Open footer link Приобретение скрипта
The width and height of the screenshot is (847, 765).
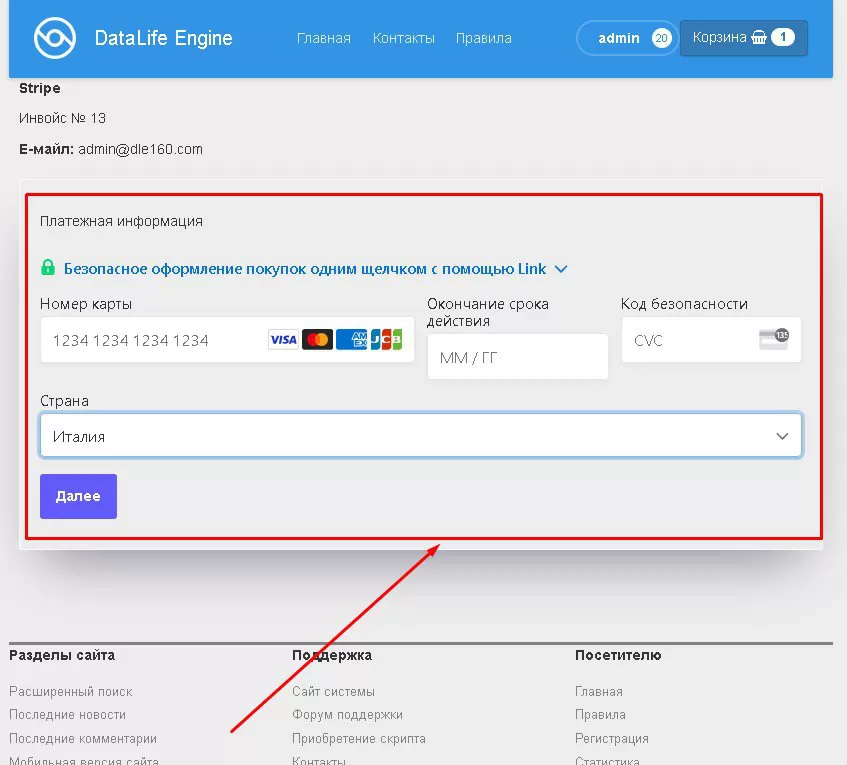pos(359,739)
